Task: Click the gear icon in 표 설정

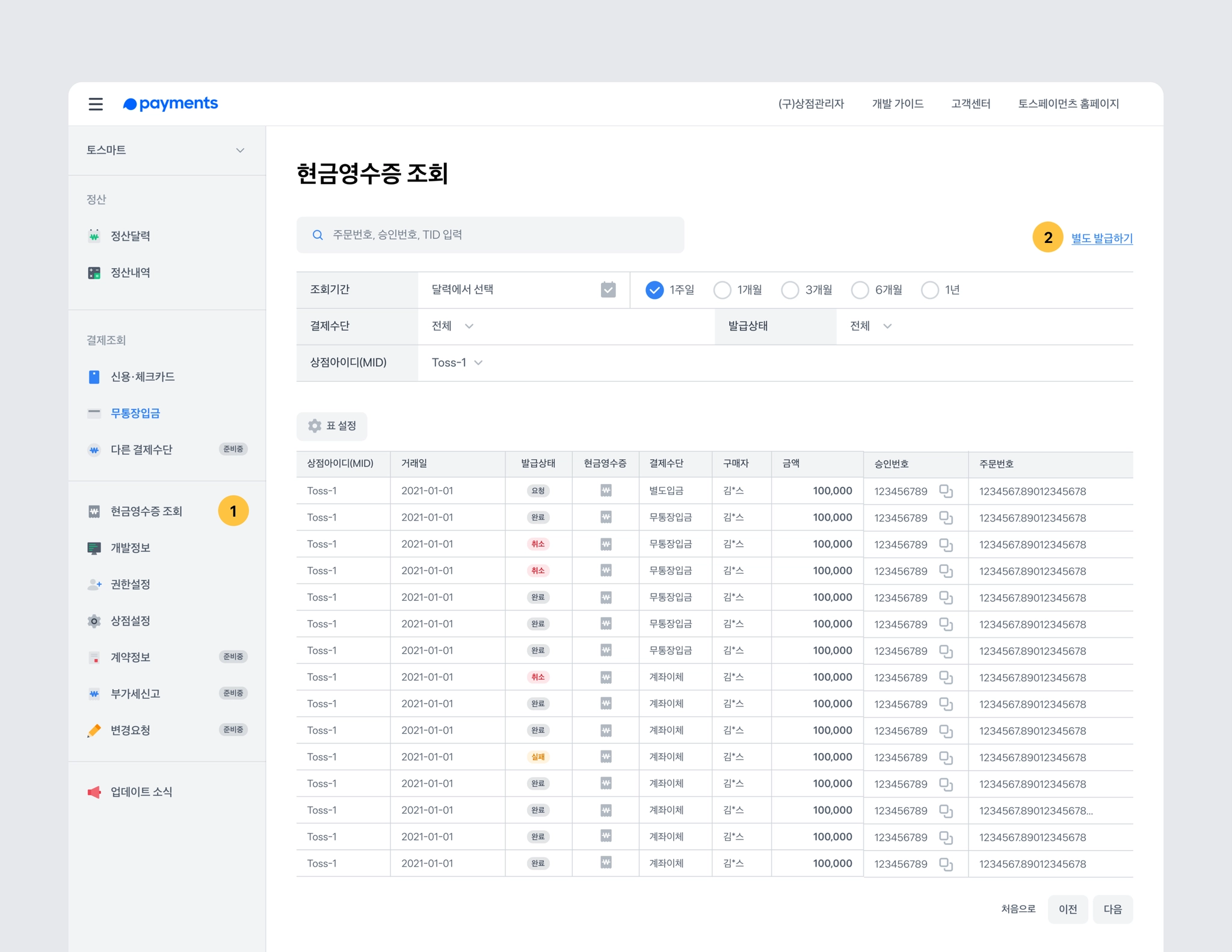Action: tap(315, 426)
